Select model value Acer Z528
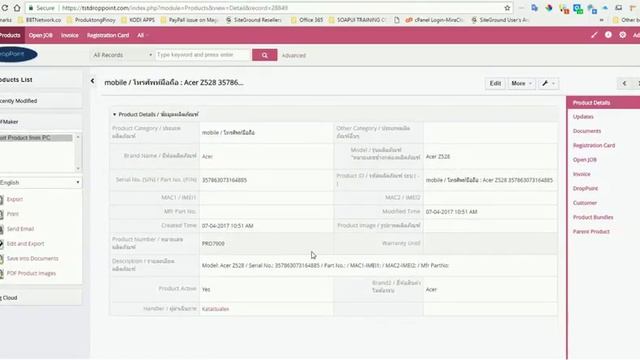Viewport: 640px width, 360px height. coord(438,156)
